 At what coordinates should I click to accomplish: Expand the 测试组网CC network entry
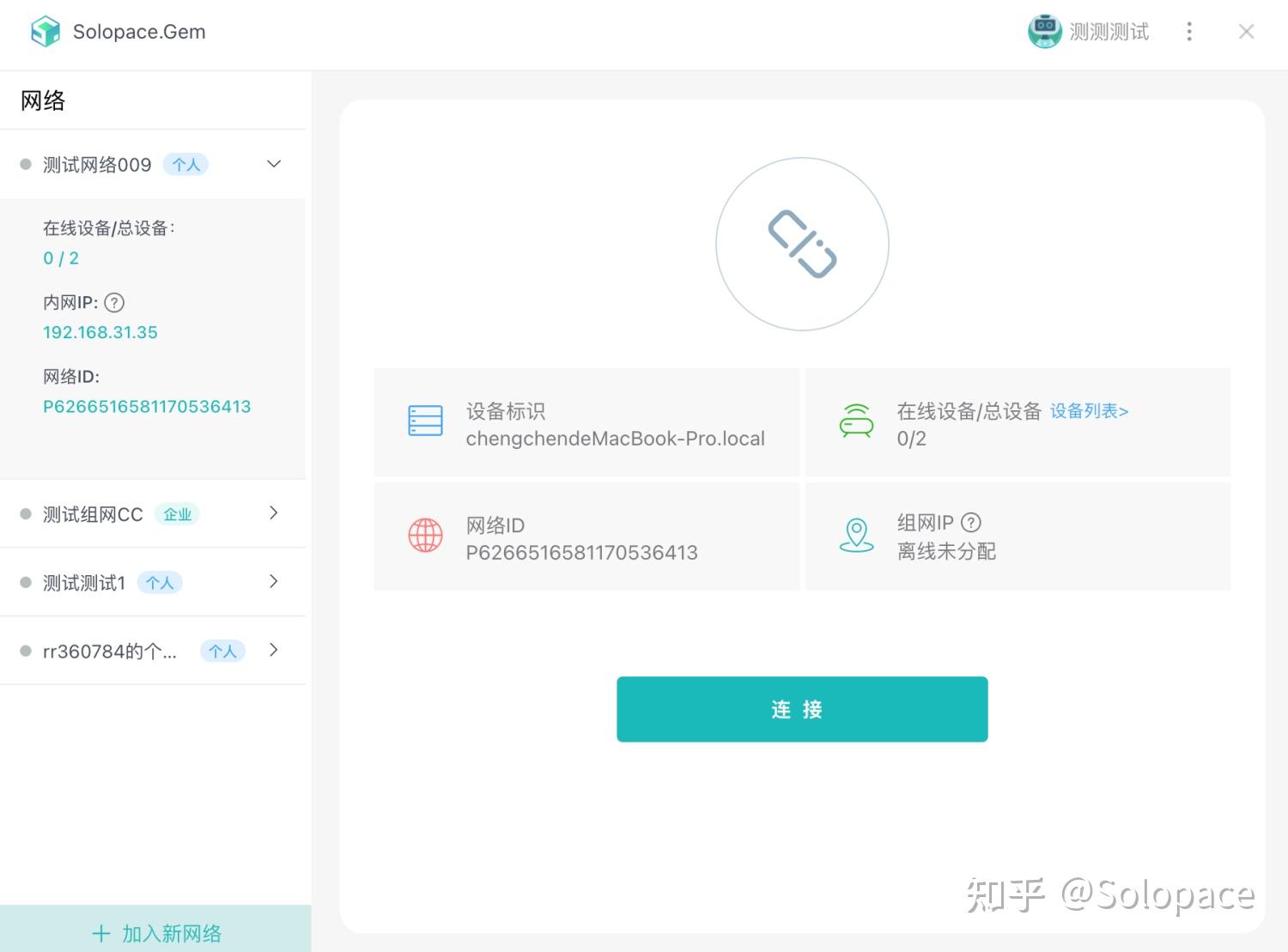273,512
